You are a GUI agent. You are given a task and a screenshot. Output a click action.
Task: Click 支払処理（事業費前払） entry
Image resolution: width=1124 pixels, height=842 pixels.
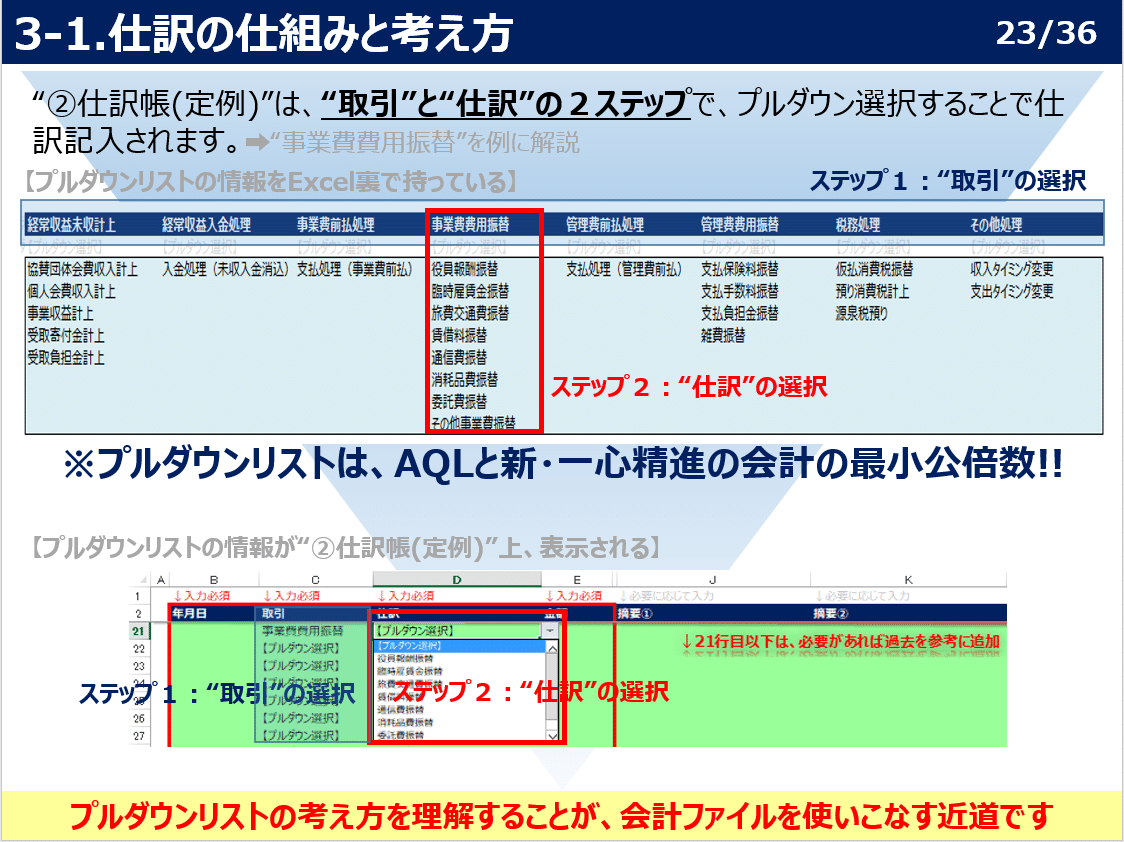[x=355, y=269]
